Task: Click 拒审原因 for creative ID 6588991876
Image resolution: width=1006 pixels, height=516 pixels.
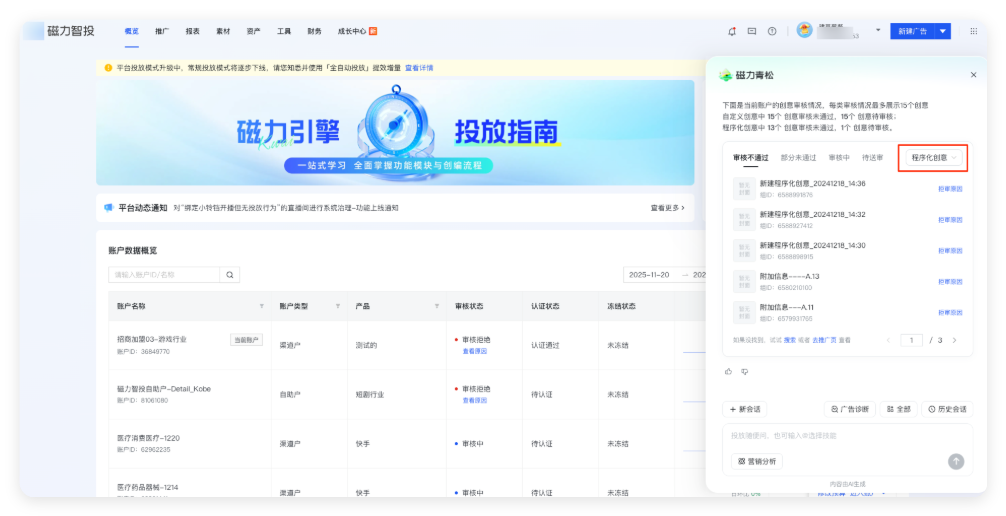Action: (950, 189)
